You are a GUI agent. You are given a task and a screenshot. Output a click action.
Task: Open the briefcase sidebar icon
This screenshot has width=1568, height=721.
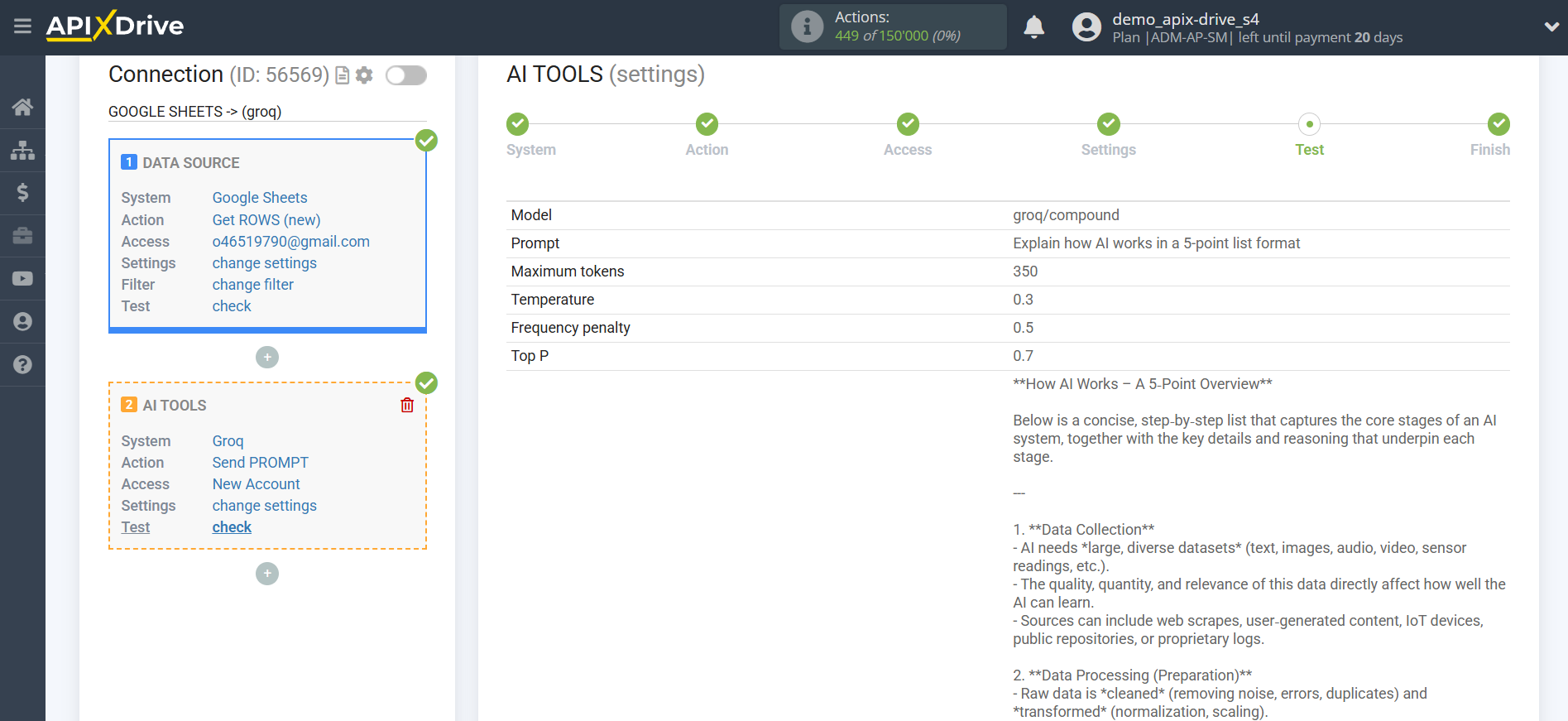22,236
